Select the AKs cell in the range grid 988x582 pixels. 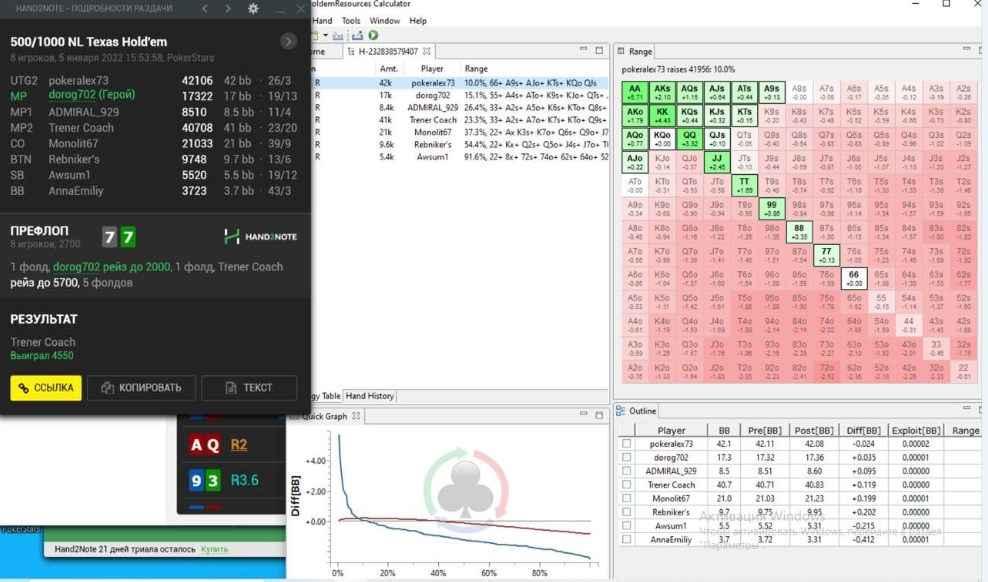(x=662, y=93)
